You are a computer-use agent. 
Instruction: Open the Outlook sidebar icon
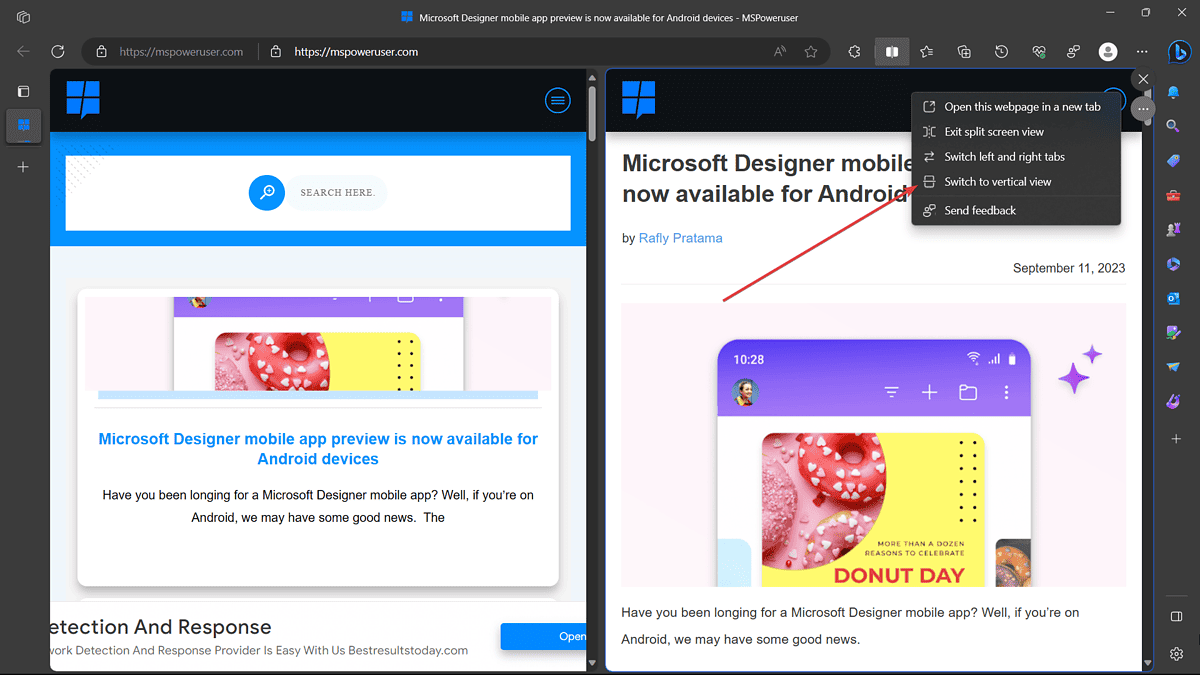coord(1174,298)
